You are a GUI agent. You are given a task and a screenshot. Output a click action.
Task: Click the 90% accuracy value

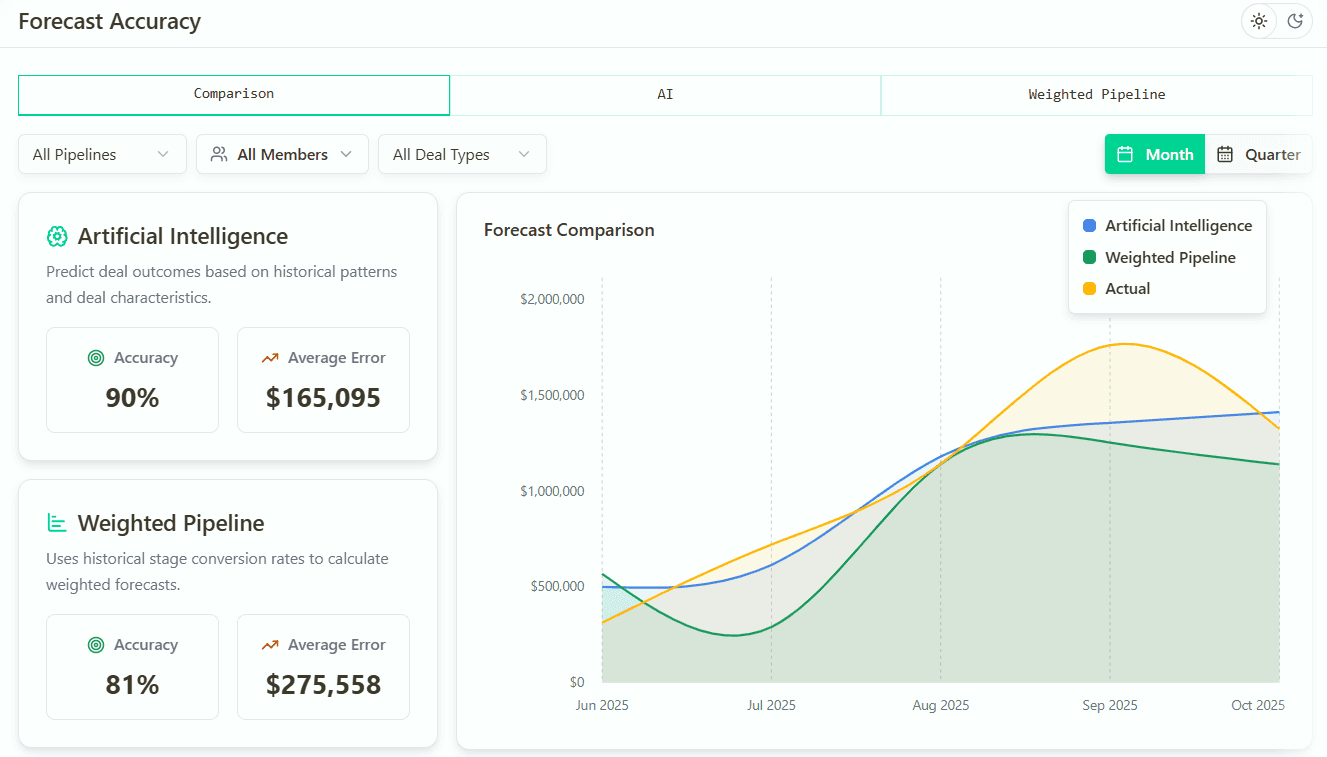pyautogui.click(x=132, y=398)
